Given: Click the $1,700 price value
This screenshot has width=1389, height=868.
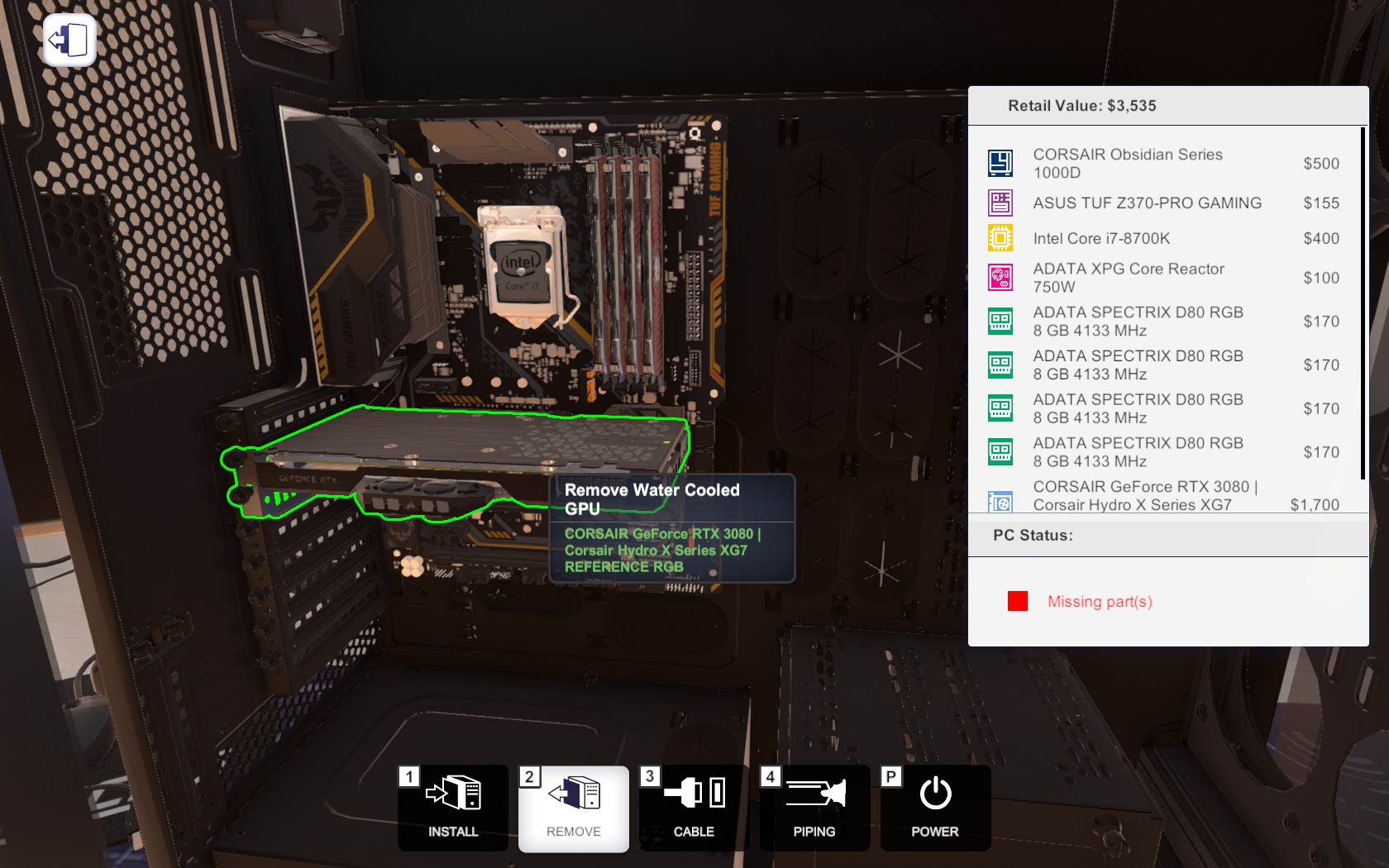Looking at the screenshot, I should coord(1315,504).
